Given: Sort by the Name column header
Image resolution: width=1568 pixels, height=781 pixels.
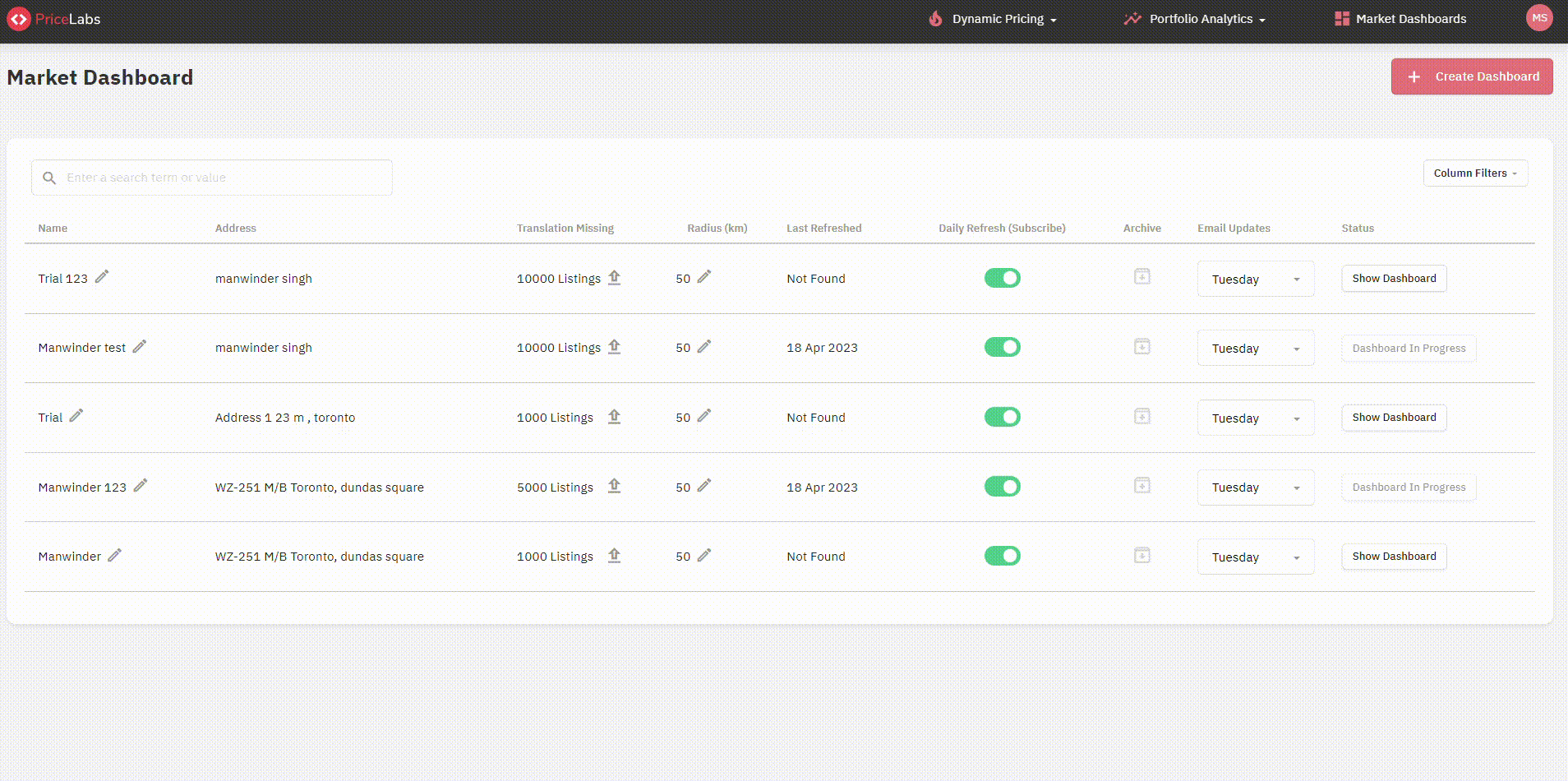Looking at the screenshot, I should [53, 228].
